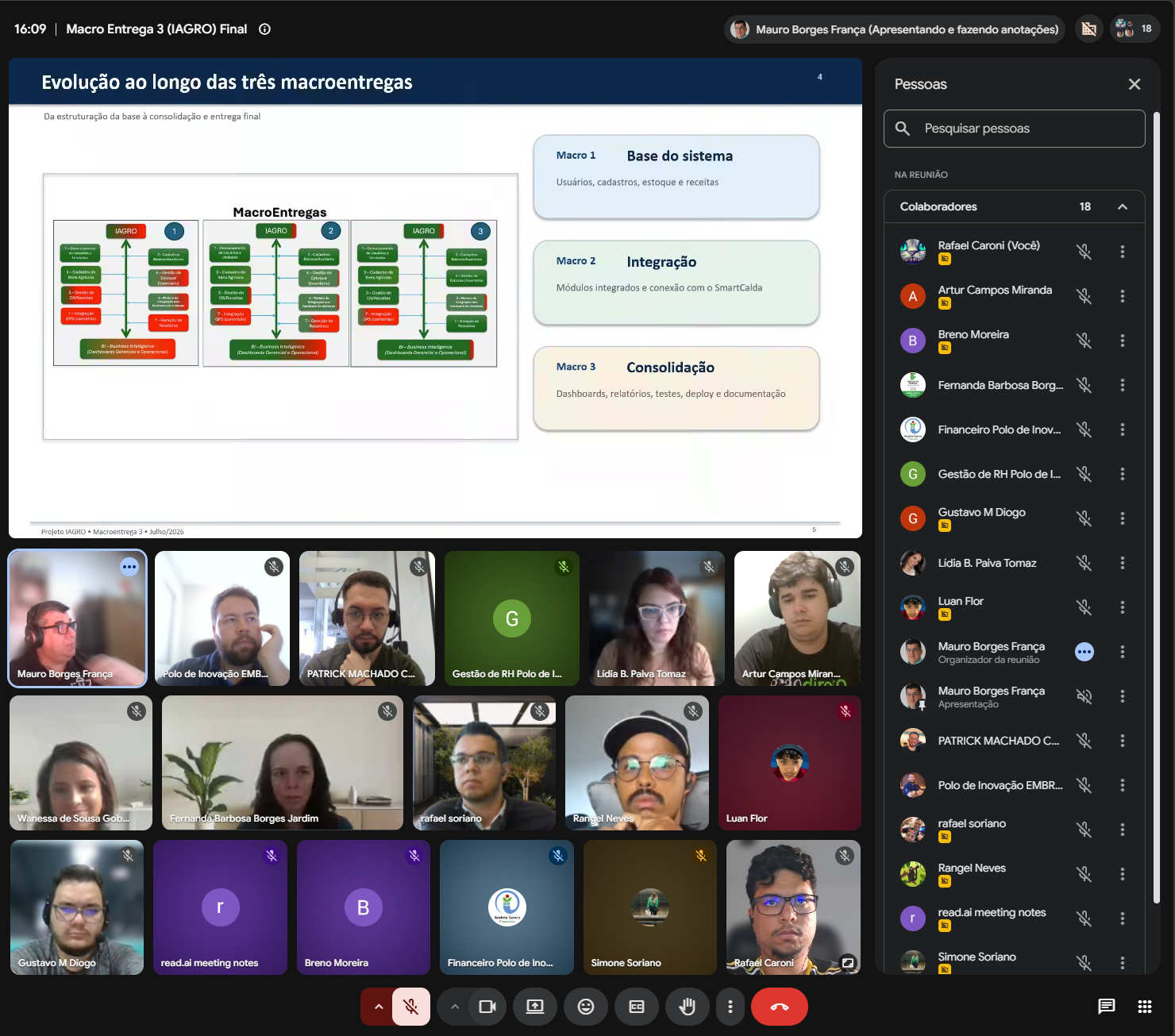Viewport: 1175px width, 1036px height.
Task: Click Gustavo M Diogo avatar in list
Action: (x=913, y=518)
